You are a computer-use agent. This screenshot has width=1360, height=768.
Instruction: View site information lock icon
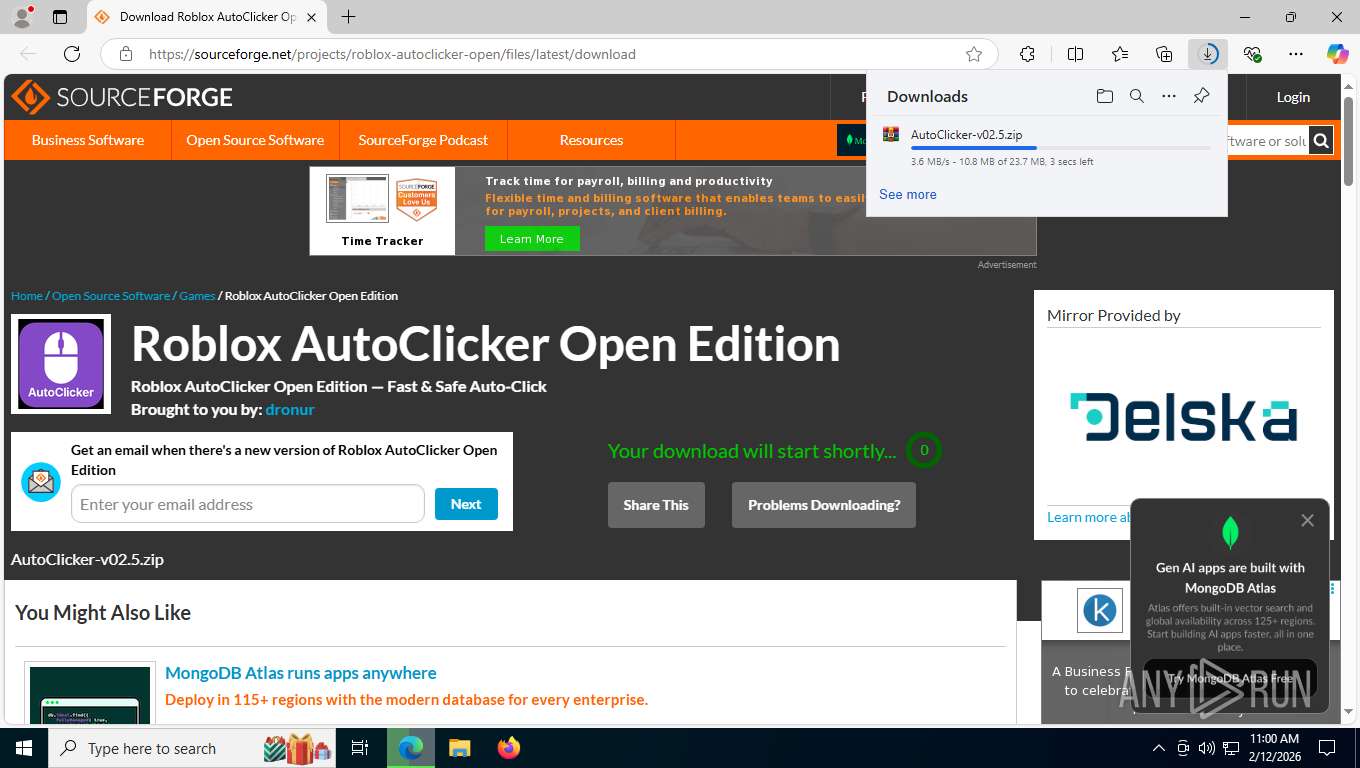coord(125,54)
